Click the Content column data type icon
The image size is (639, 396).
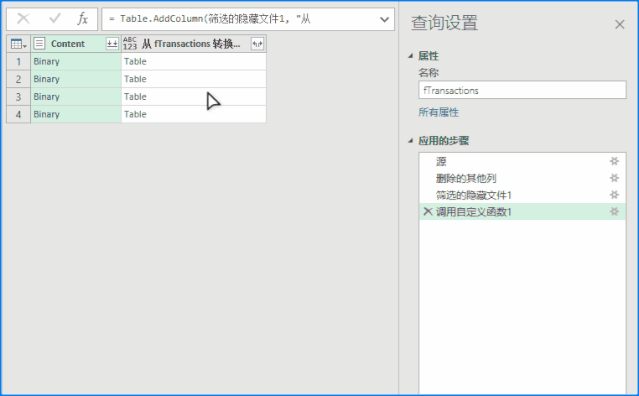(x=39, y=44)
